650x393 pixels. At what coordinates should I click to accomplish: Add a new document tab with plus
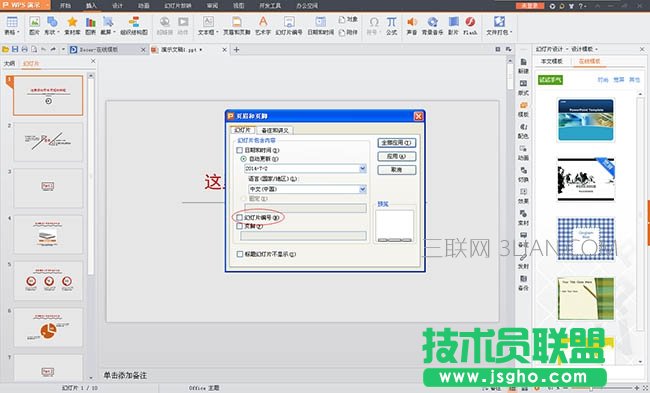[236, 50]
